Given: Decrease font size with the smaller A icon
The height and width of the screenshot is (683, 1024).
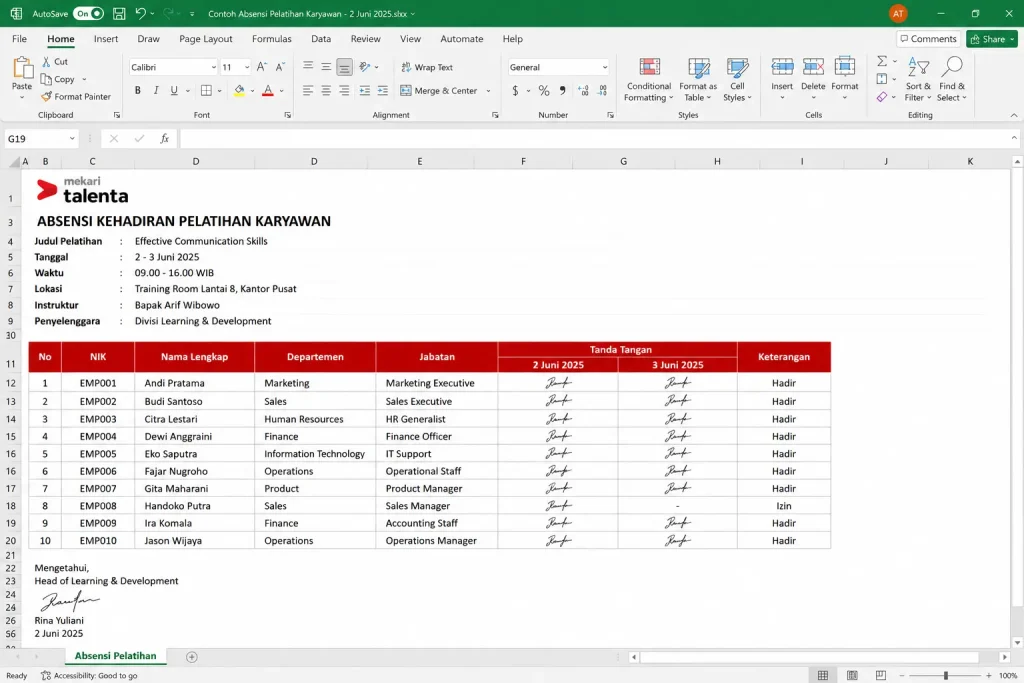Looking at the screenshot, I should pos(280,67).
